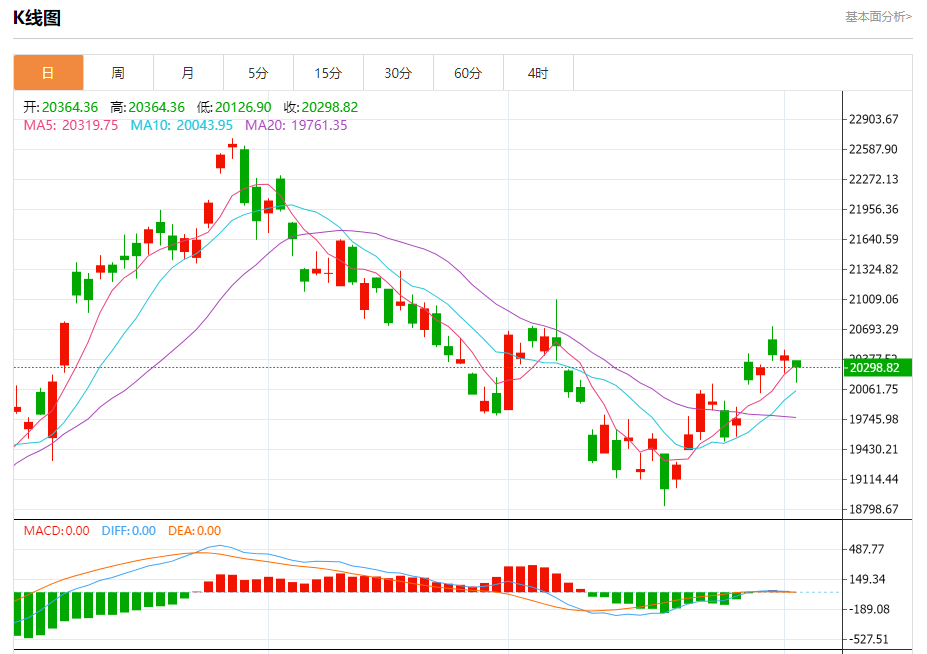
Task: Open the 30分 interval tab
Action: (398, 73)
